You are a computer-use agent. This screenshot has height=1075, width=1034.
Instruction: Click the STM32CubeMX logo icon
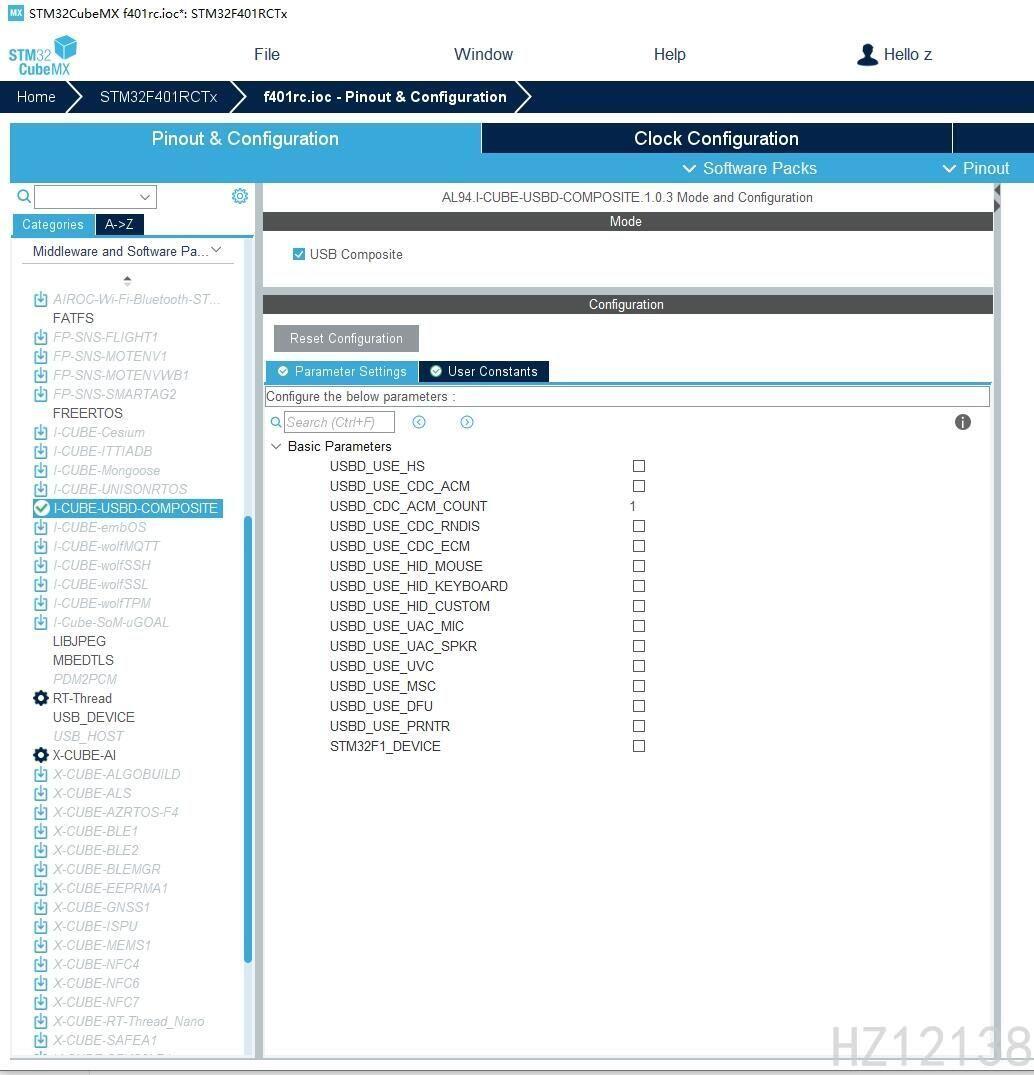click(x=43, y=56)
